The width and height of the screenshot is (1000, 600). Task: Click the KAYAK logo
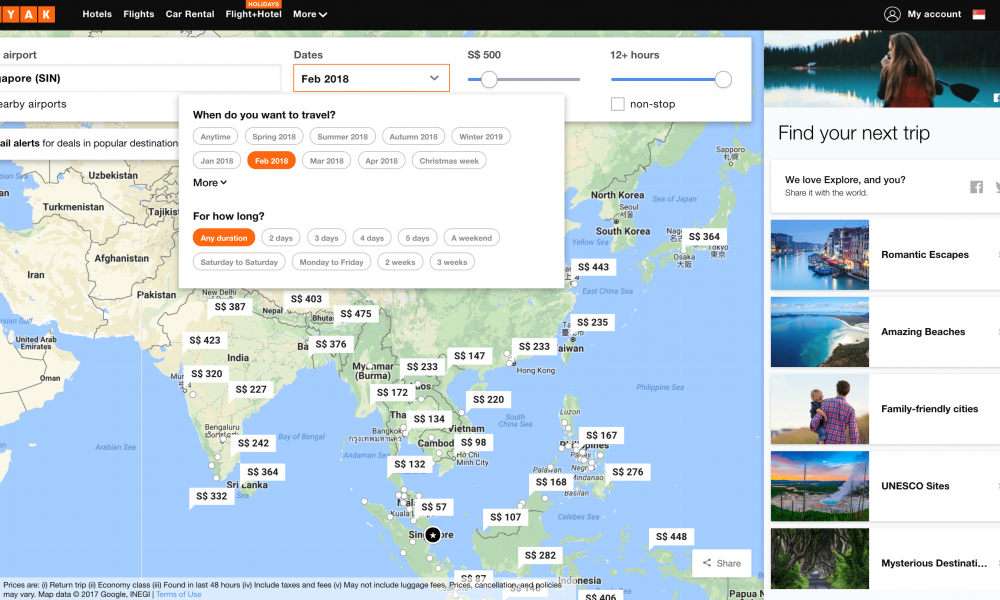click(x=27, y=14)
